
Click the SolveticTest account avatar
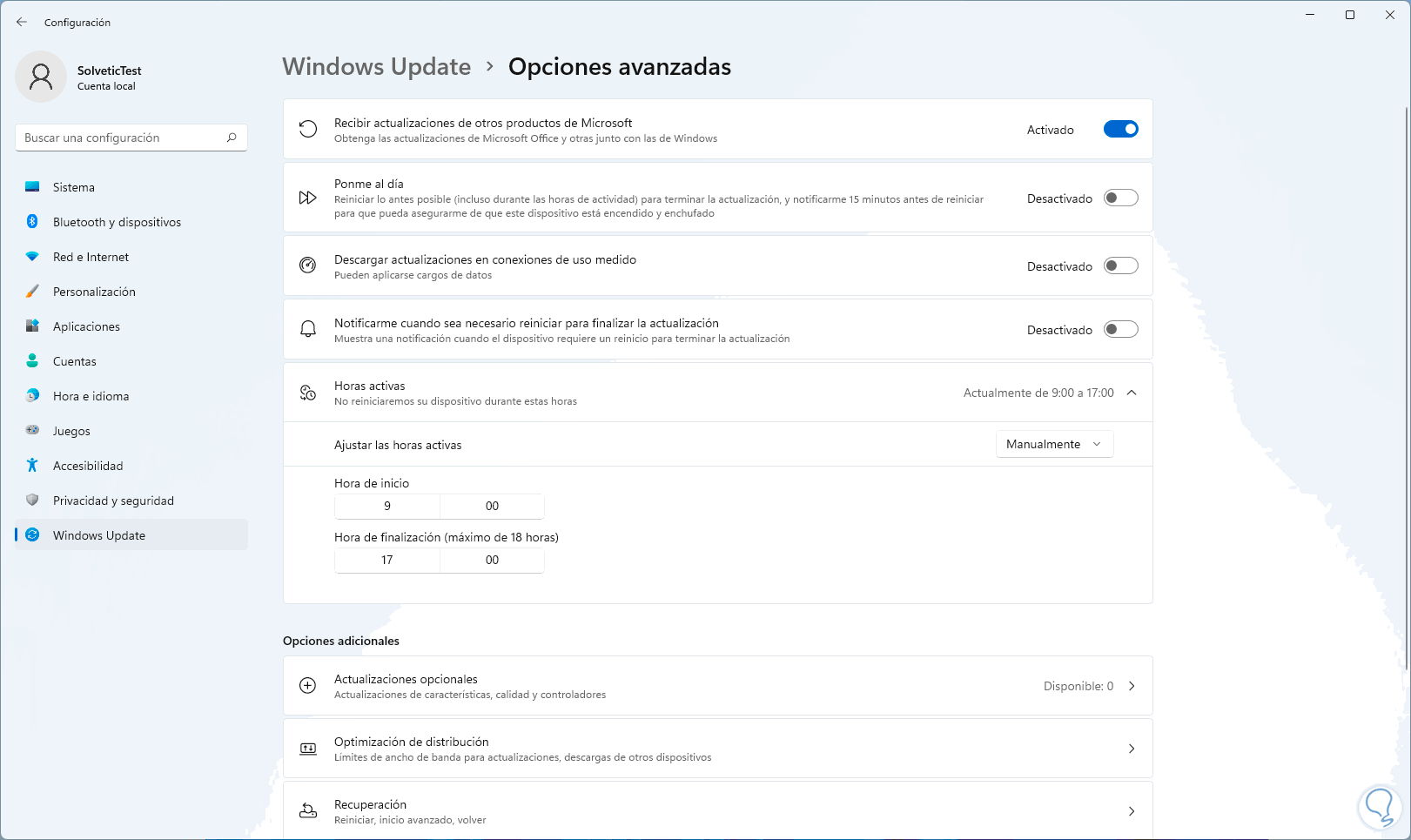41,77
